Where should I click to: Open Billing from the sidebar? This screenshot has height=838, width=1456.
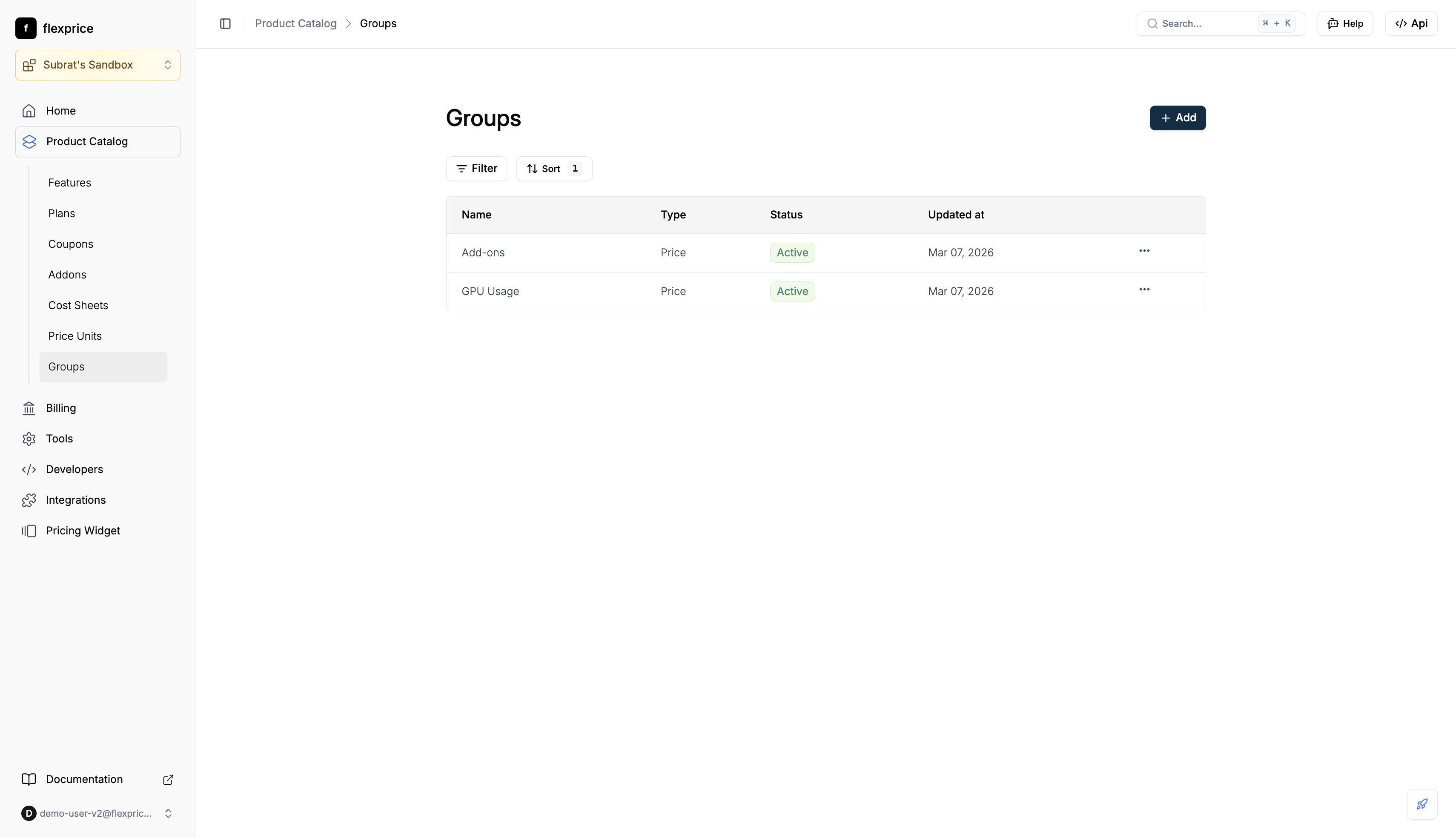pos(60,408)
